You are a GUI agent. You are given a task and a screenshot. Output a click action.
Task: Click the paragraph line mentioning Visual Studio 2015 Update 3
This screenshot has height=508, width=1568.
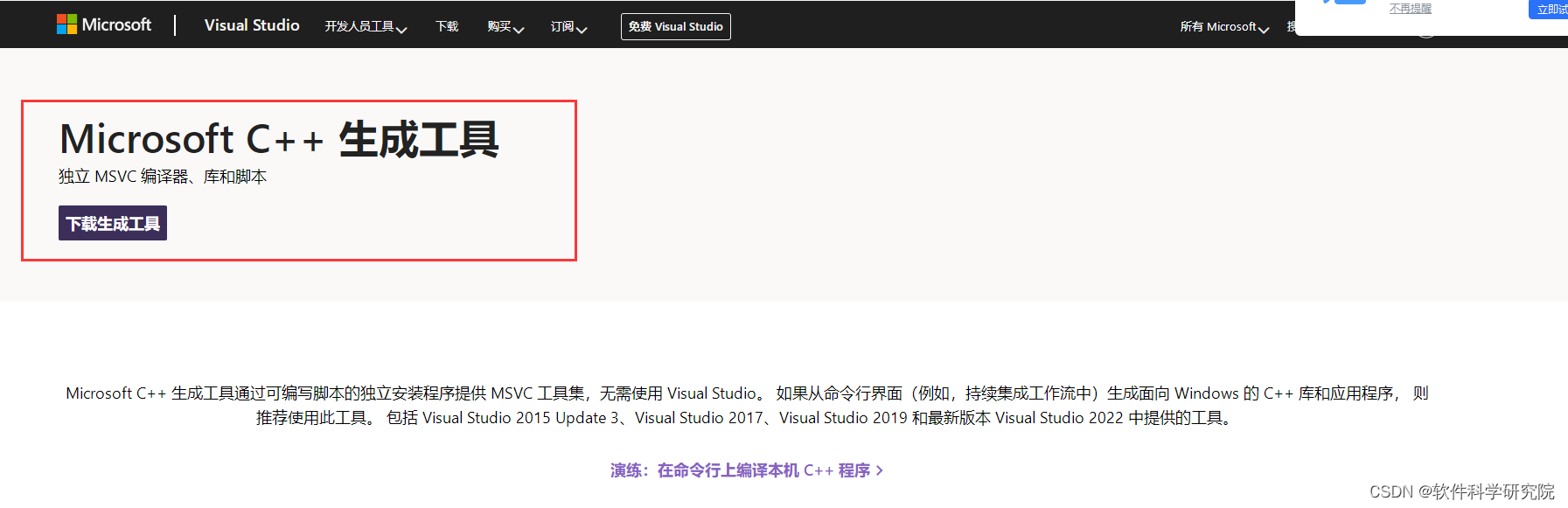point(746,418)
